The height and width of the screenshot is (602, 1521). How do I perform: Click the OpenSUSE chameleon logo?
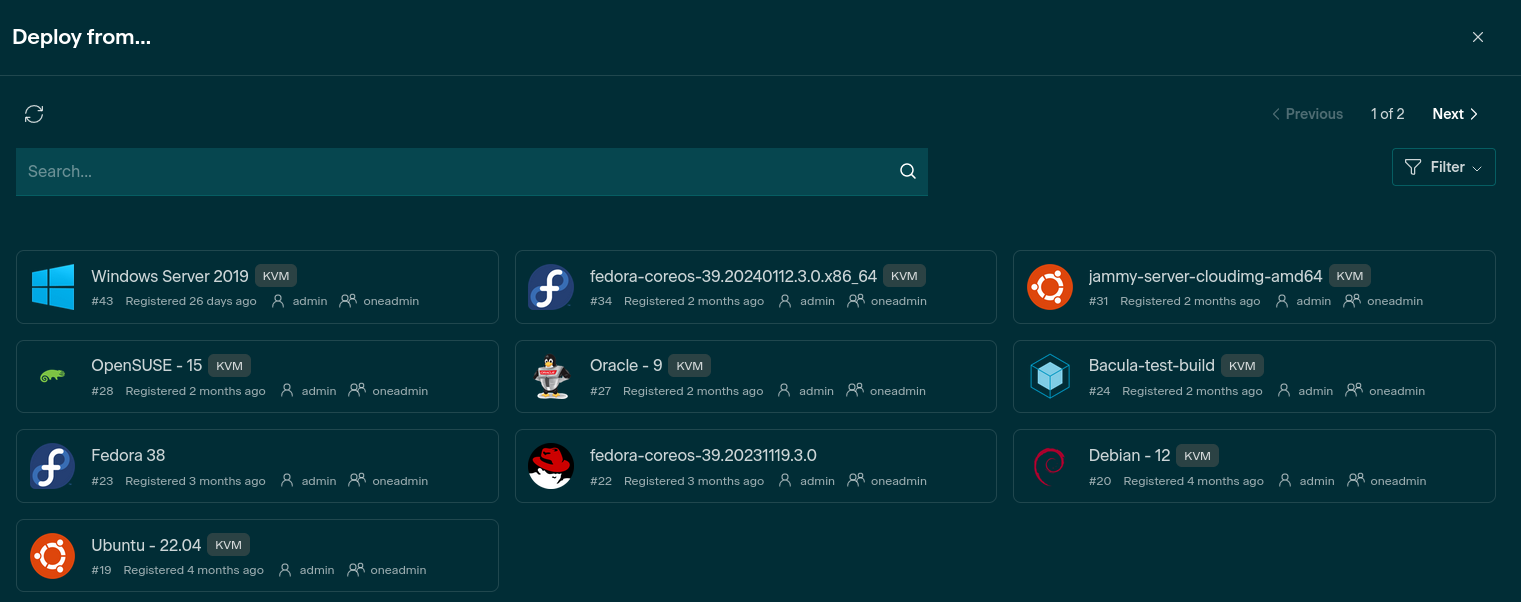click(x=53, y=376)
